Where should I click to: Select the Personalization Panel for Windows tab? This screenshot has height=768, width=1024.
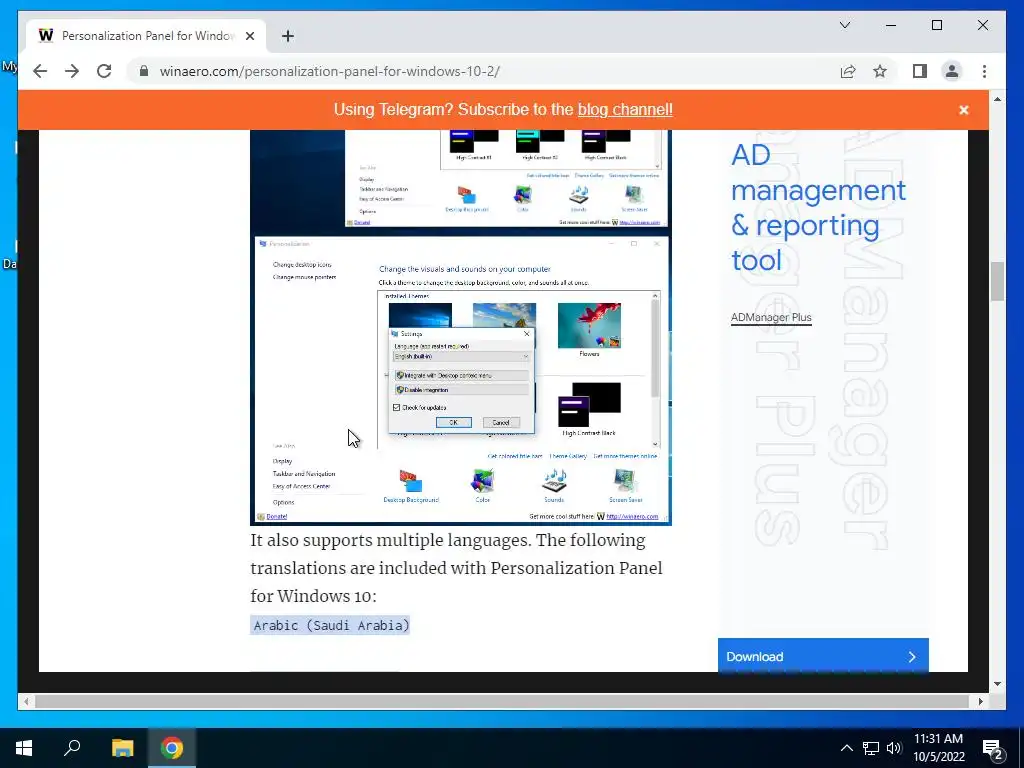pos(146,36)
